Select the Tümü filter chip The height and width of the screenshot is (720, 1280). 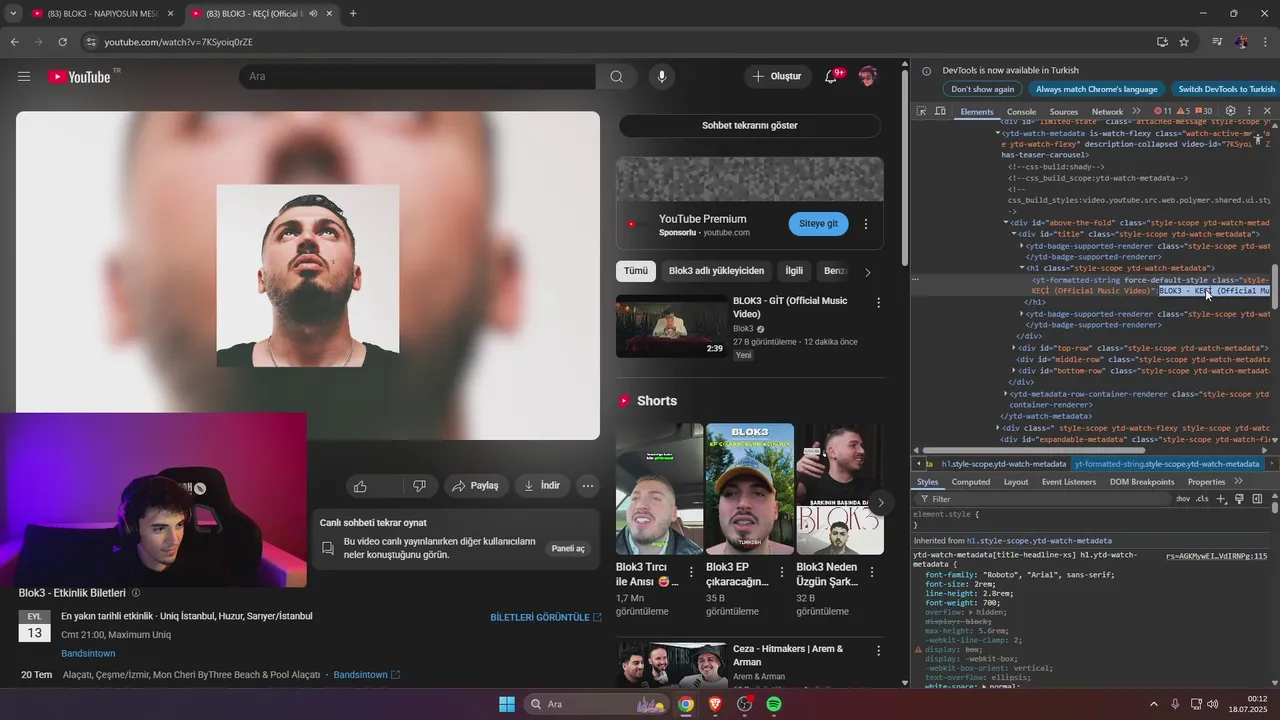[636, 271]
